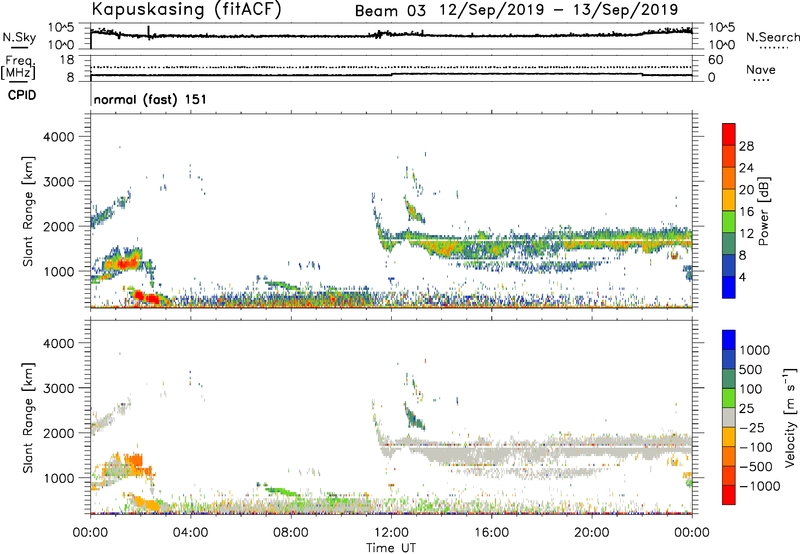Click the '4000' tick on power panel
Image resolution: width=800 pixels, height=554 pixels.
point(59,137)
